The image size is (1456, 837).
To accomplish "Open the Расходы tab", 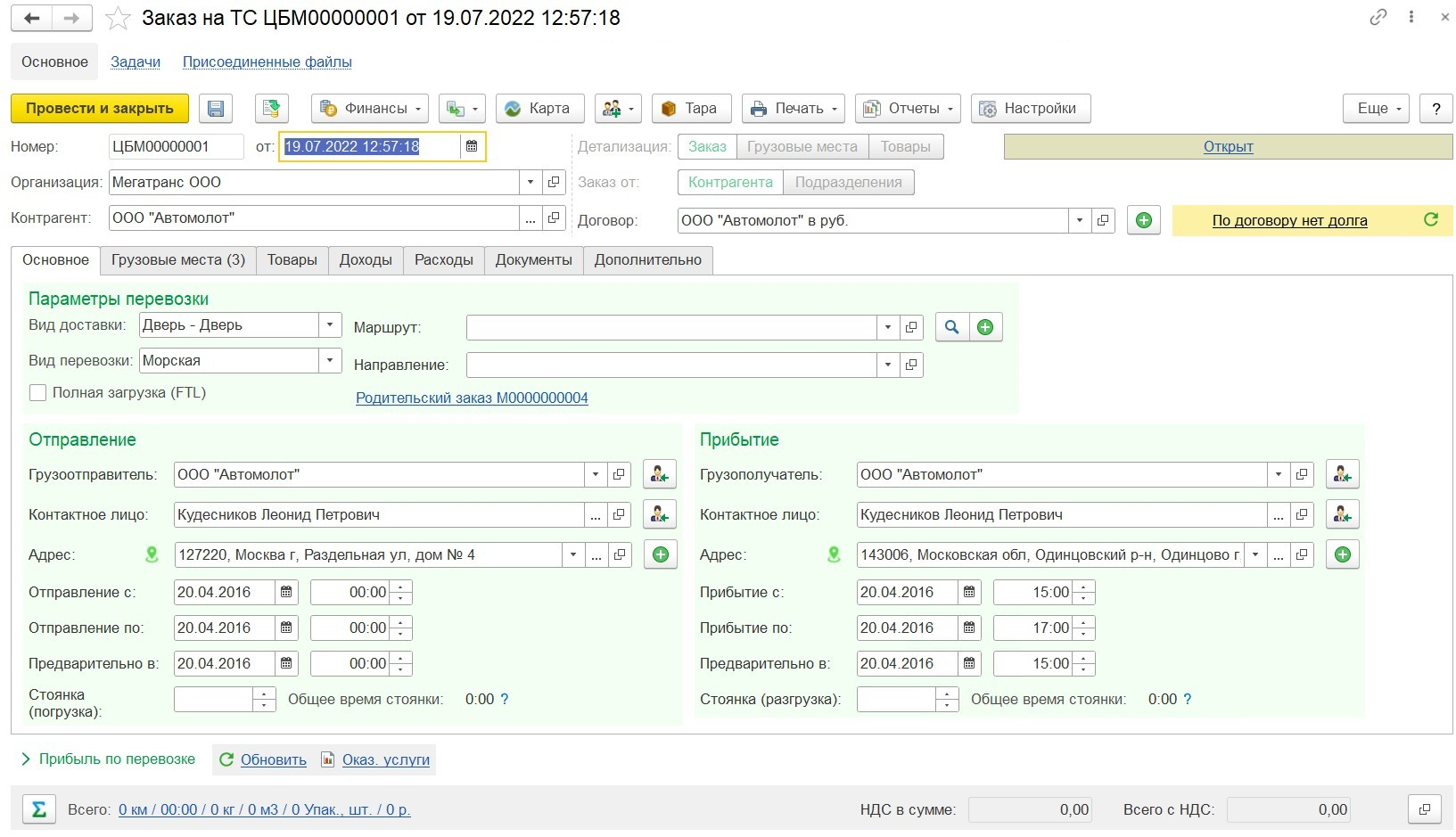I will point(443,260).
